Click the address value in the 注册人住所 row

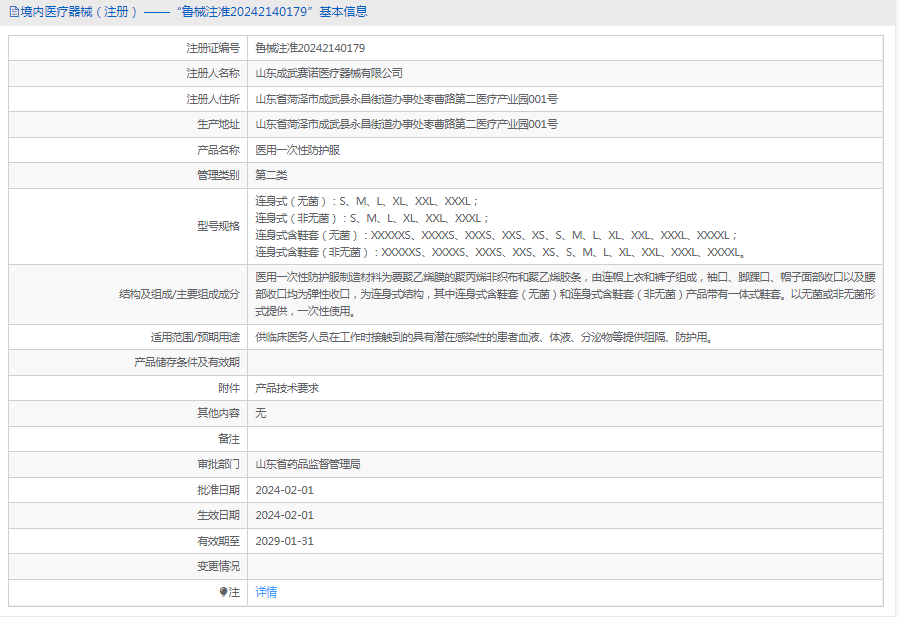pyautogui.click(x=406, y=99)
